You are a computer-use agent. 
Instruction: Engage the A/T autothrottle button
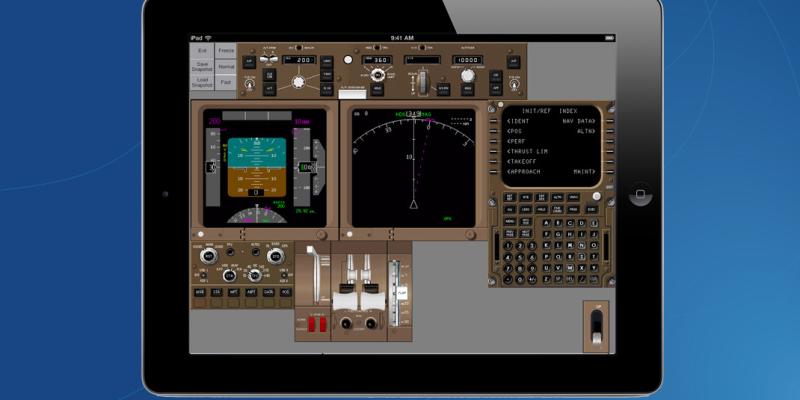click(x=269, y=88)
